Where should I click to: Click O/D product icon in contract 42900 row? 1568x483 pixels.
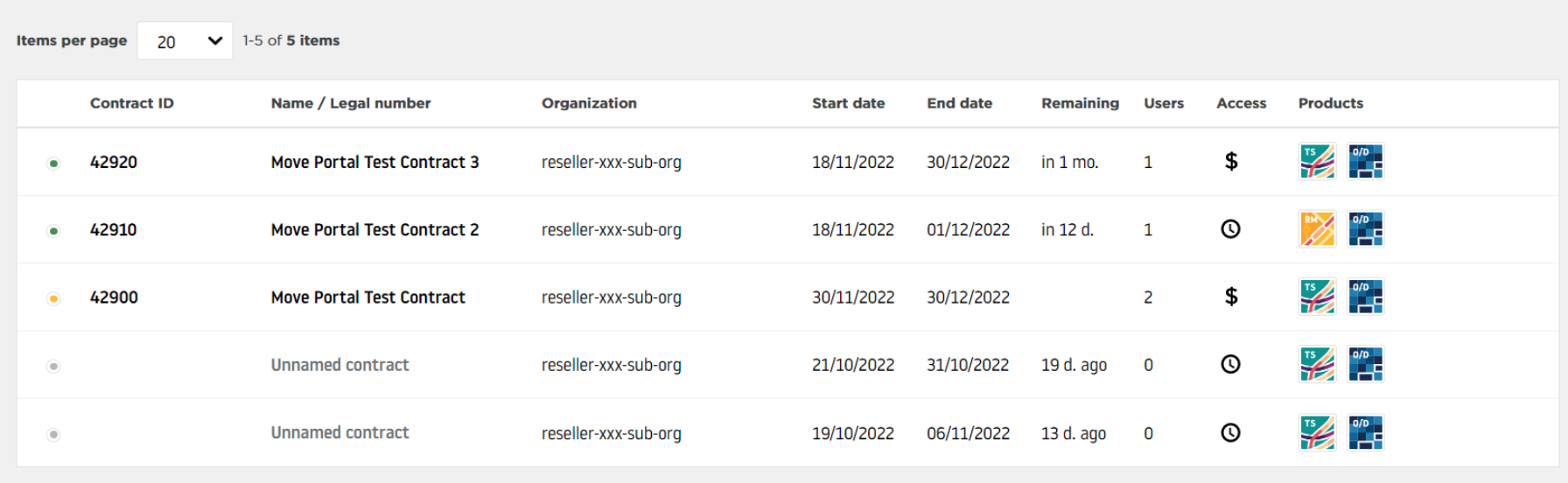click(x=1366, y=297)
